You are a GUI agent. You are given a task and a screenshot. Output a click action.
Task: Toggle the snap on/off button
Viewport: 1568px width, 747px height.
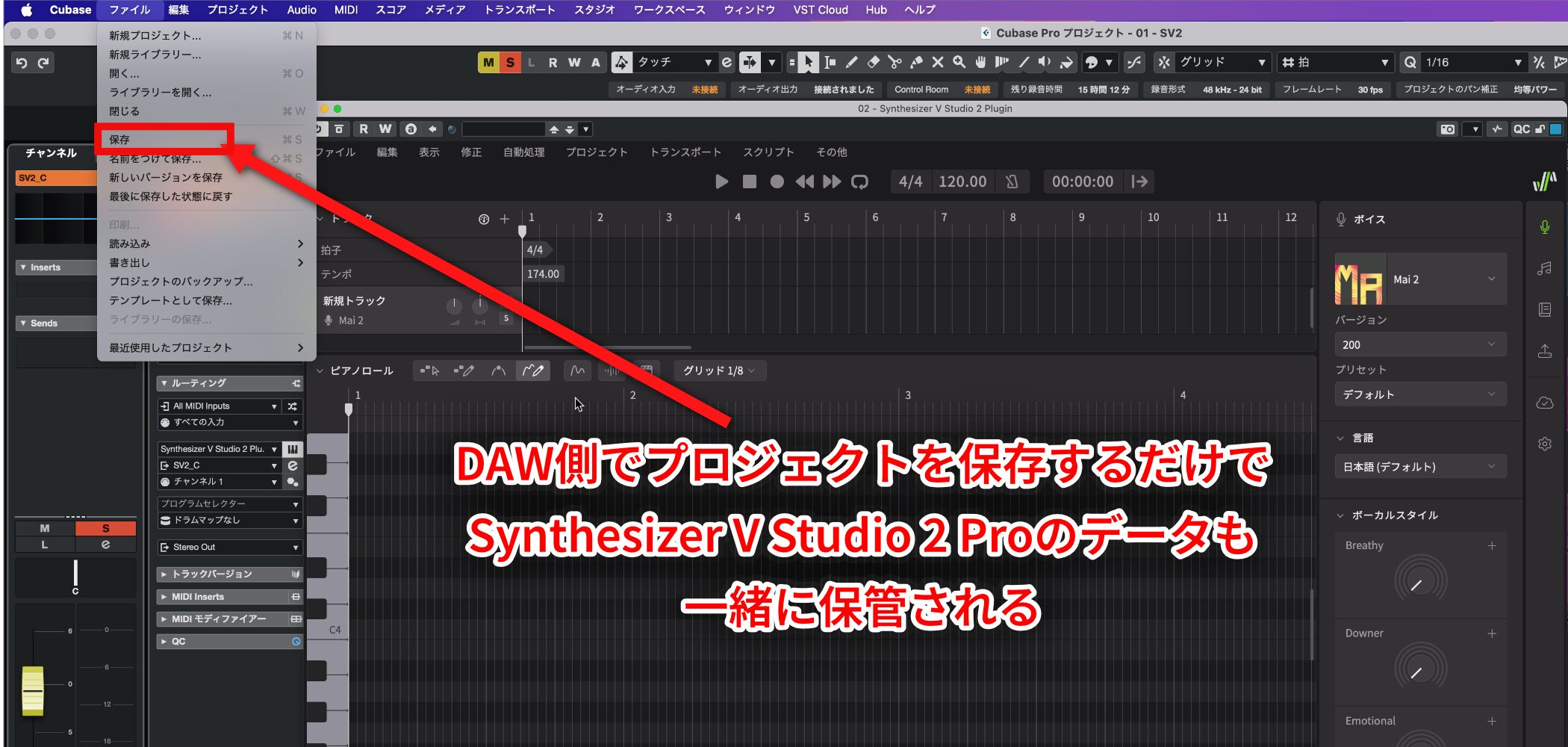(x=1163, y=63)
